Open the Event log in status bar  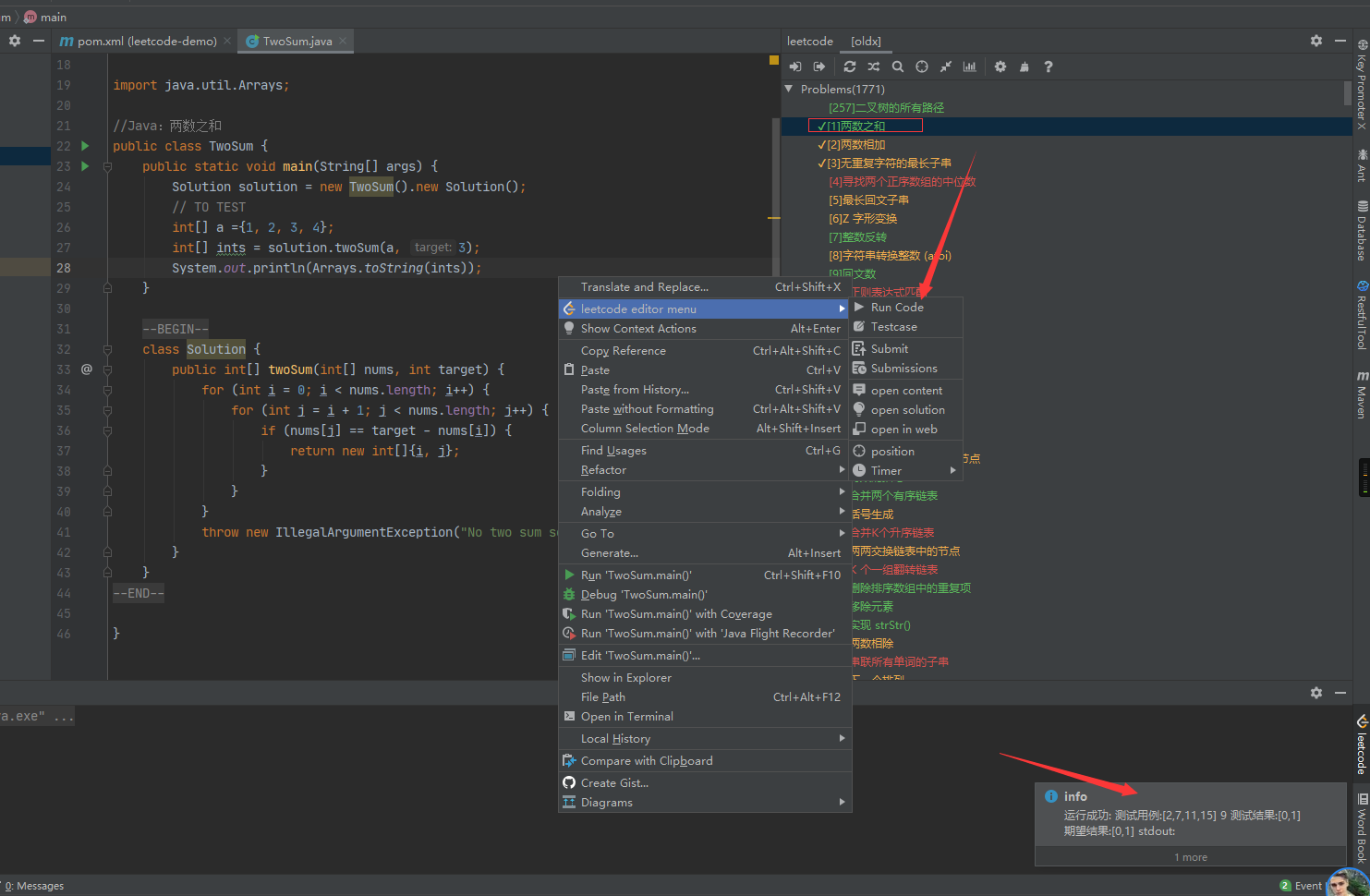[1301, 886]
